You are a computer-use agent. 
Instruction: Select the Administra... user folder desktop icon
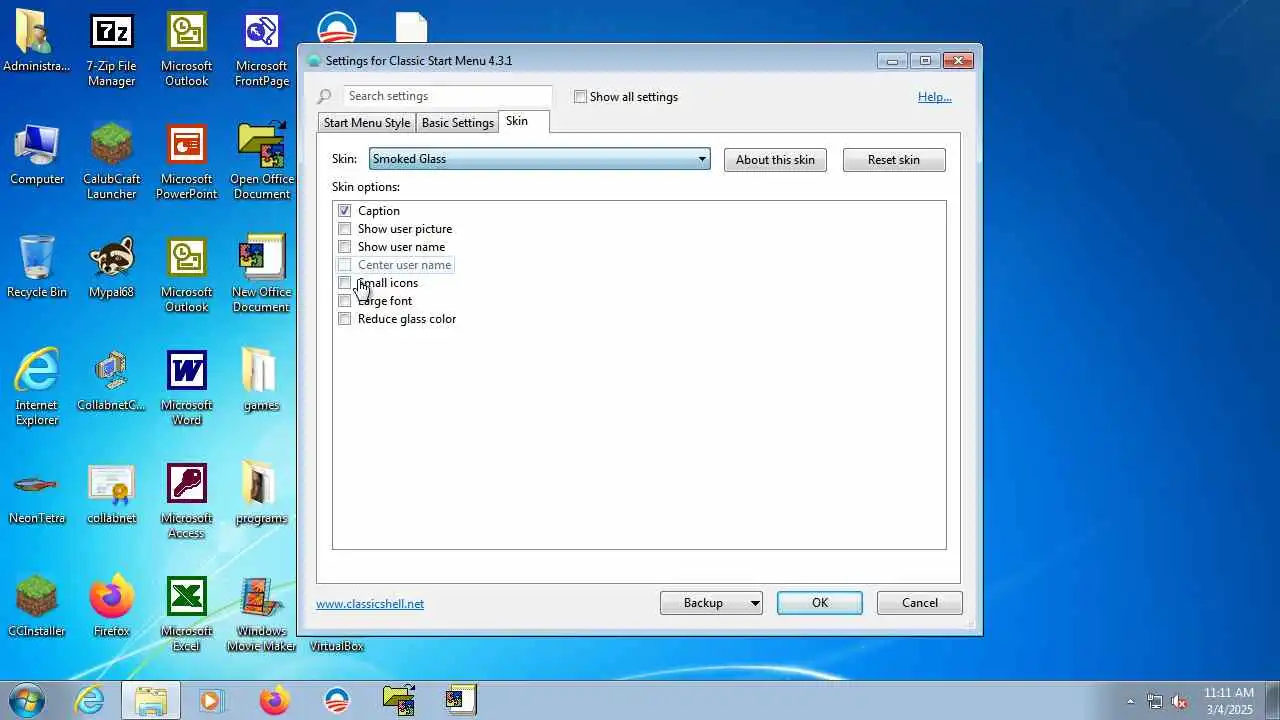[x=37, y=42]
